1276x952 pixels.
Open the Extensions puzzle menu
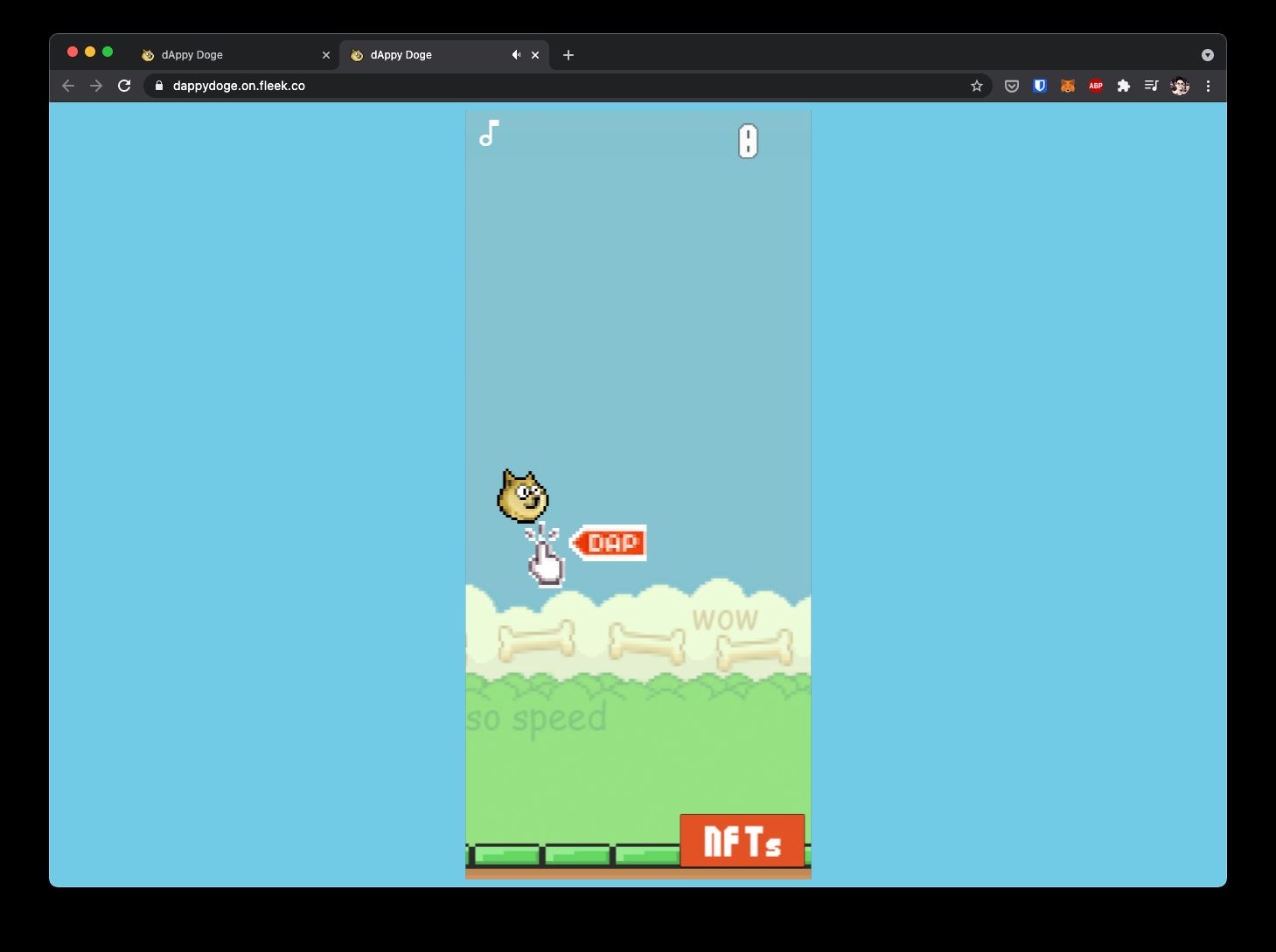1124,86
